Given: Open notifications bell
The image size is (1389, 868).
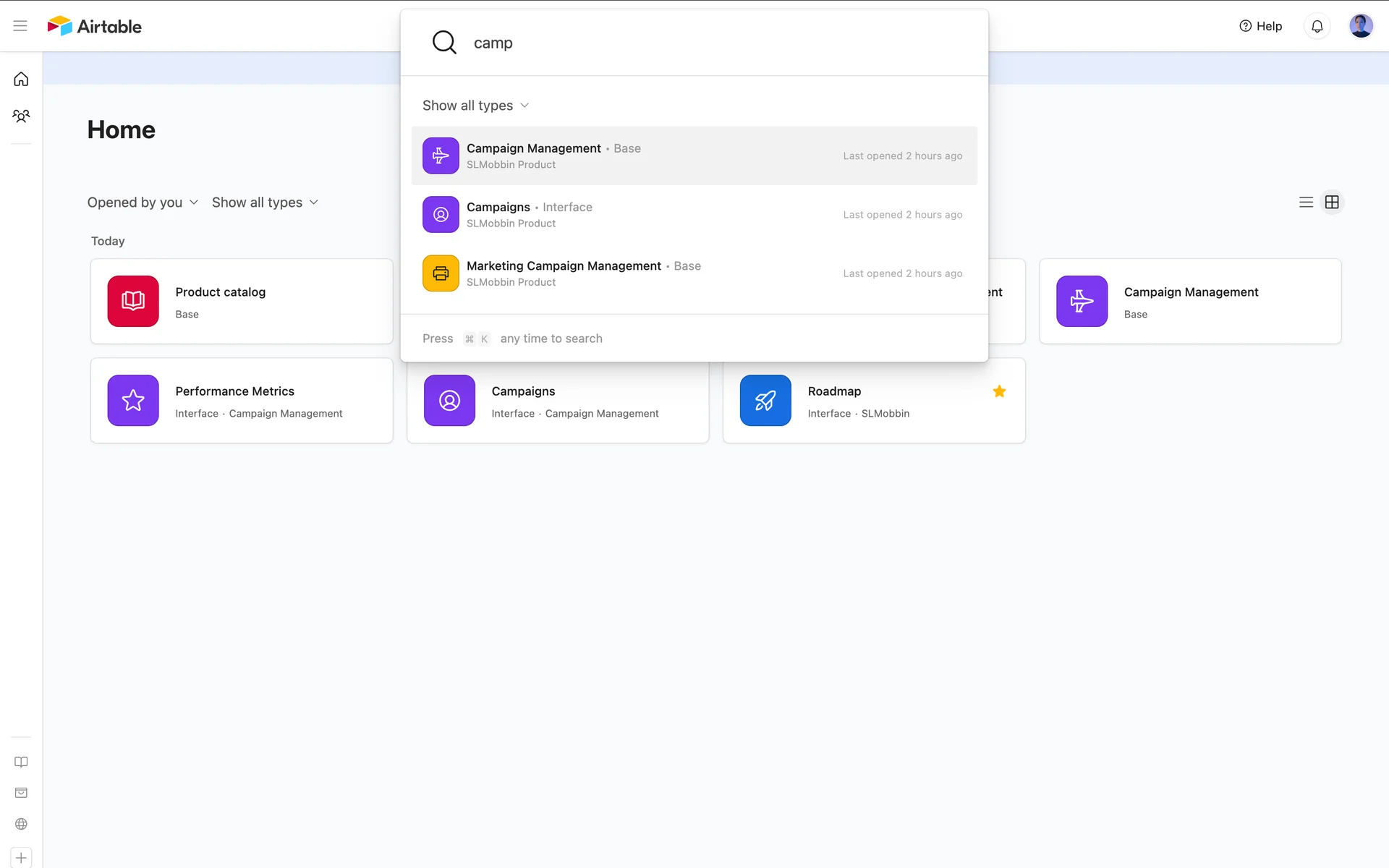Looking at the screenshot, I should click(x=1317, y=26).
